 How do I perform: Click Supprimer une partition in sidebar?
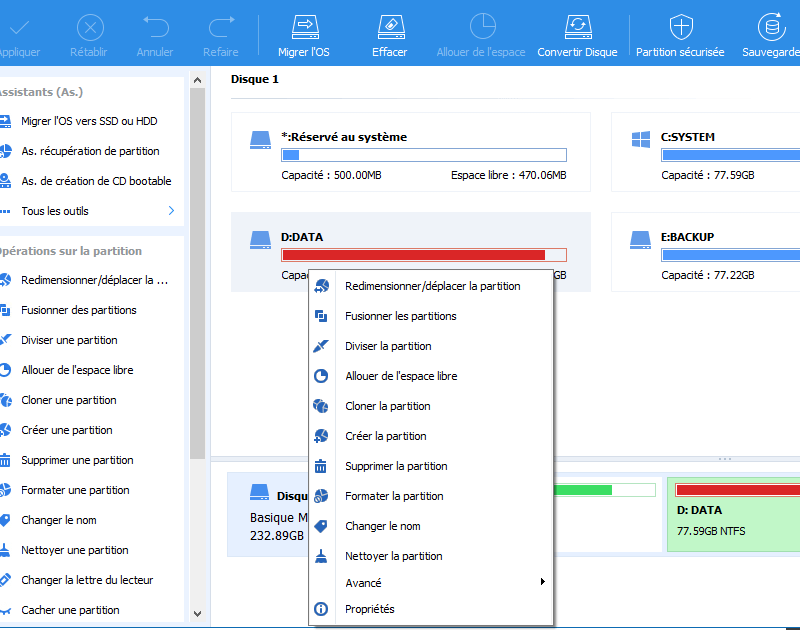(x=77, y=460)
